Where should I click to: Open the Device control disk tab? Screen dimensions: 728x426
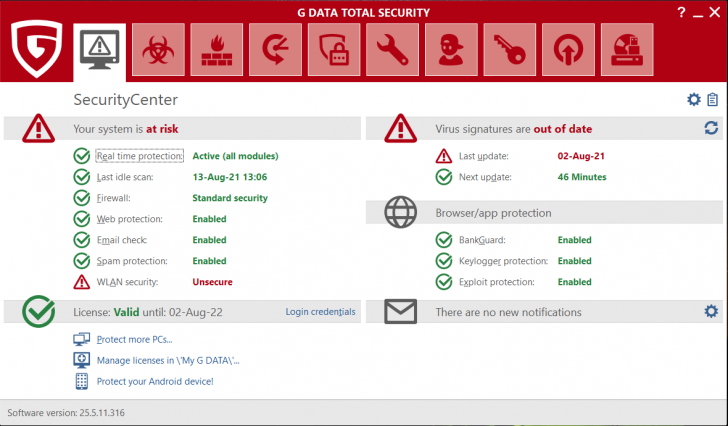tap(627, 50)
